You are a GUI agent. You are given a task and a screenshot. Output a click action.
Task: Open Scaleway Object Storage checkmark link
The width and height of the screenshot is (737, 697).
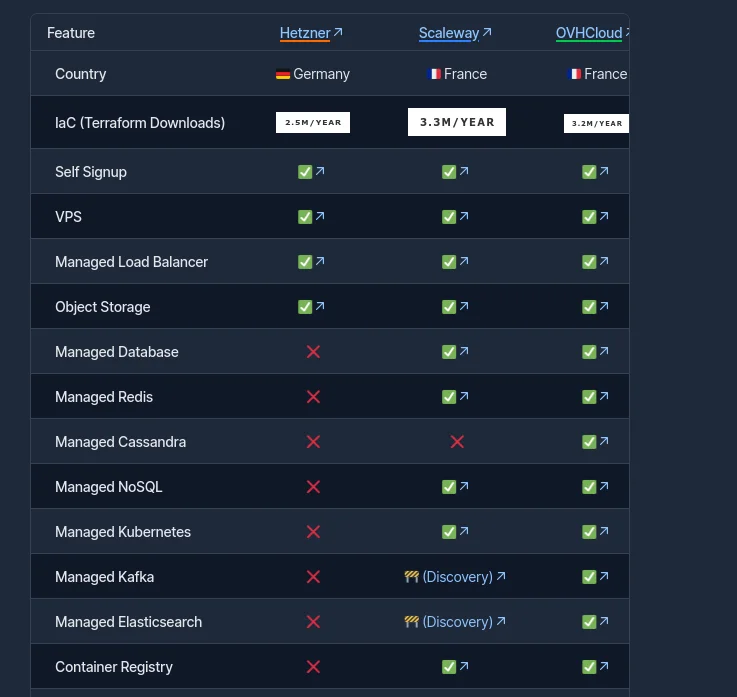tap(455, 307)
